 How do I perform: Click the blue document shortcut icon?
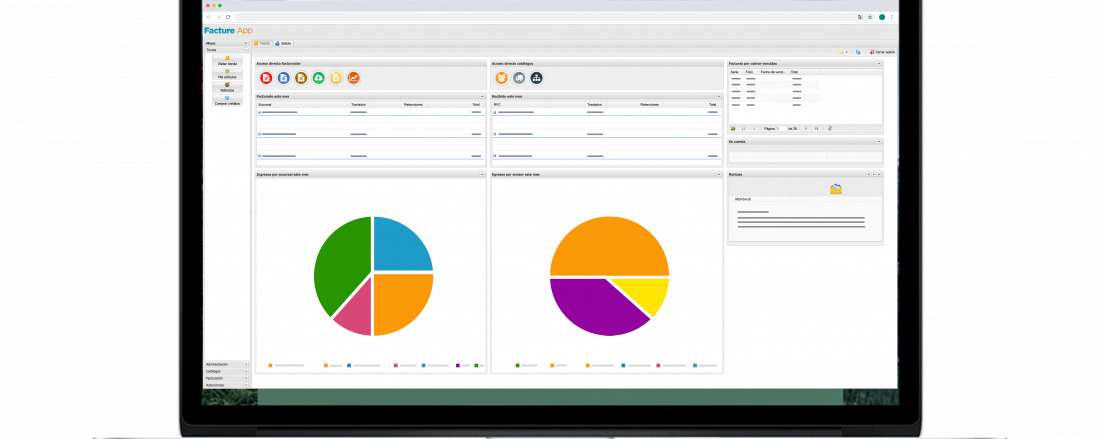283,78
